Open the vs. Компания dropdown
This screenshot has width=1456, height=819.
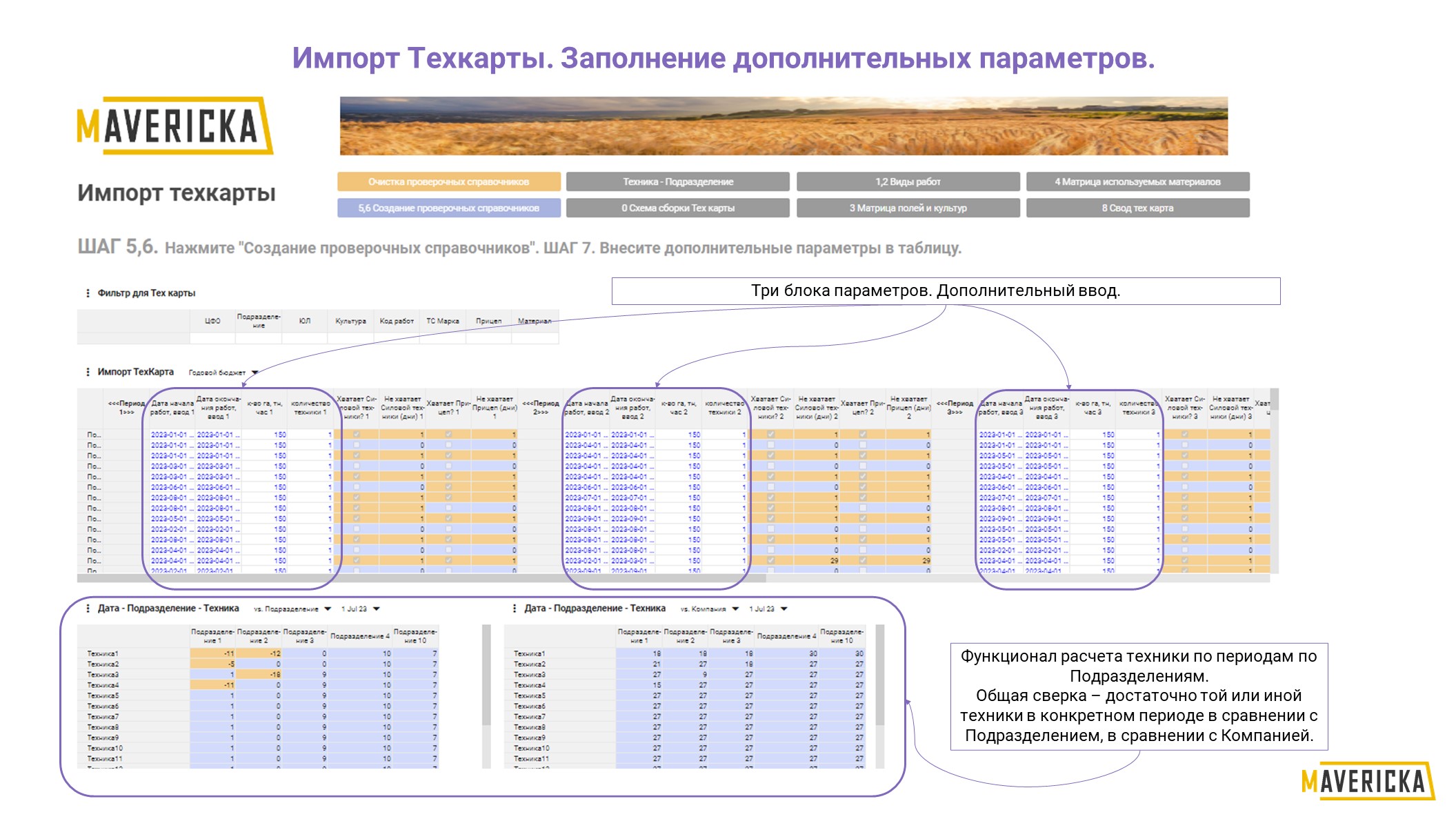tap(710, 609)
